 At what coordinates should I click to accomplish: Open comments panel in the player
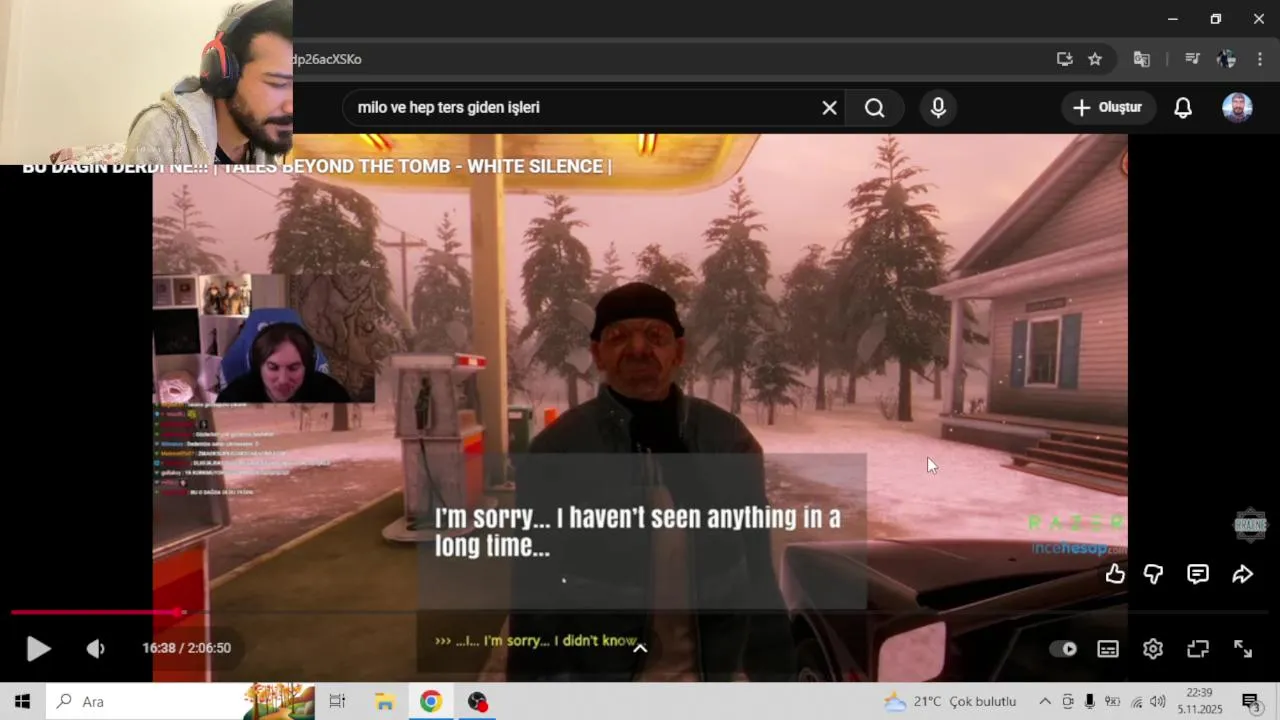pyautogui.click(x=1198, y=574)
